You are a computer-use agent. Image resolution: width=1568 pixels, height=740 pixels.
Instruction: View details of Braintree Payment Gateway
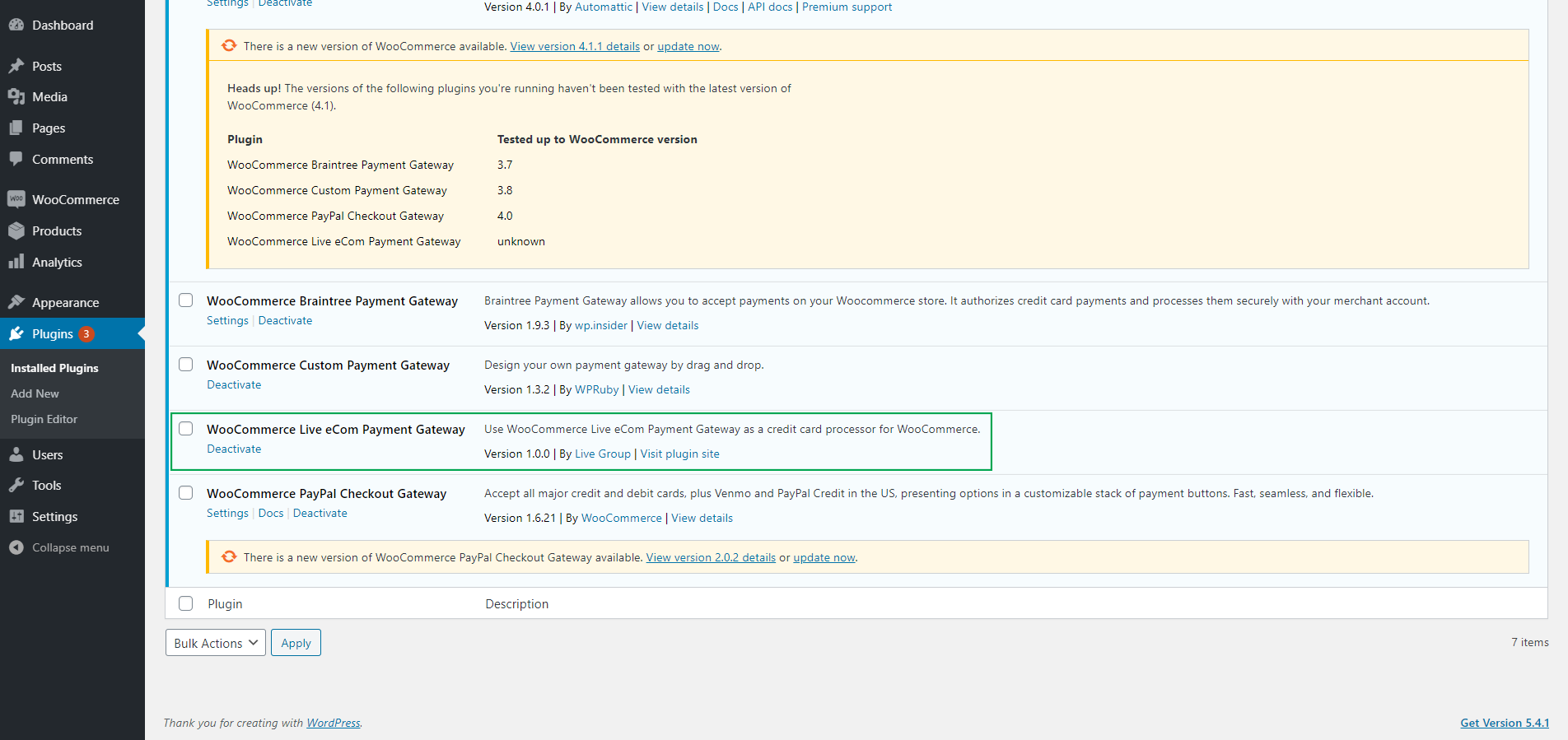(x=667, y=325)
